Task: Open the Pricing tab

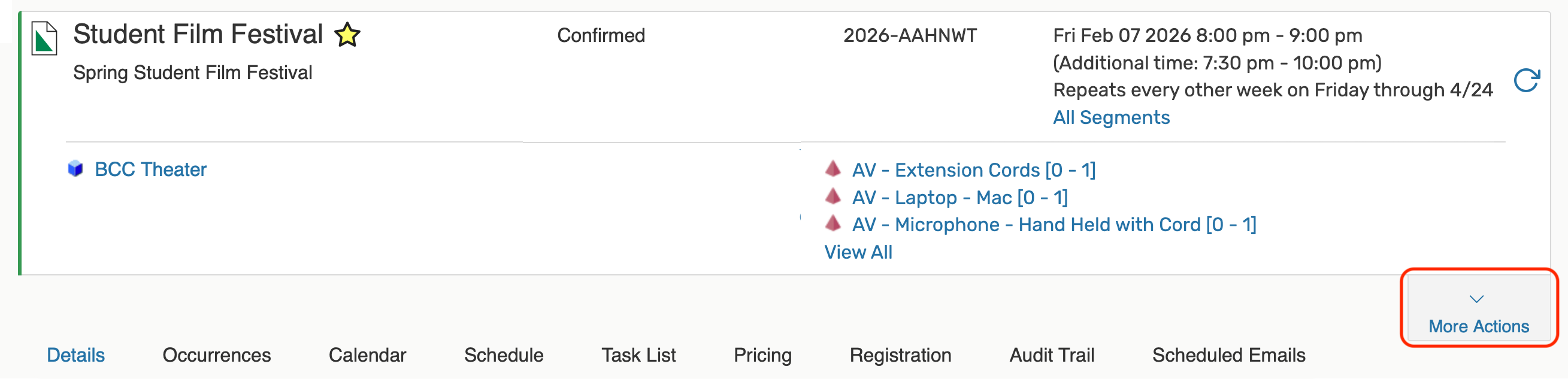Action: [762, 354]
